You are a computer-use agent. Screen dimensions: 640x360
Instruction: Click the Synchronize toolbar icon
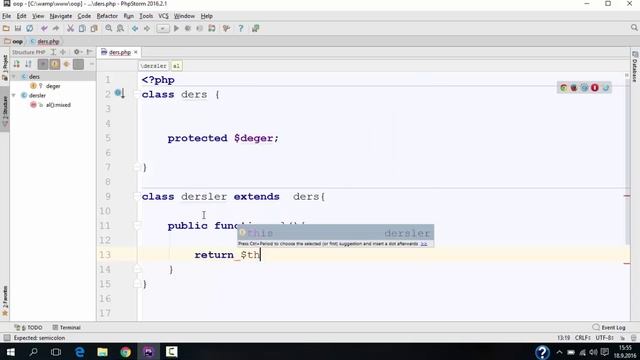pos(29,28)
